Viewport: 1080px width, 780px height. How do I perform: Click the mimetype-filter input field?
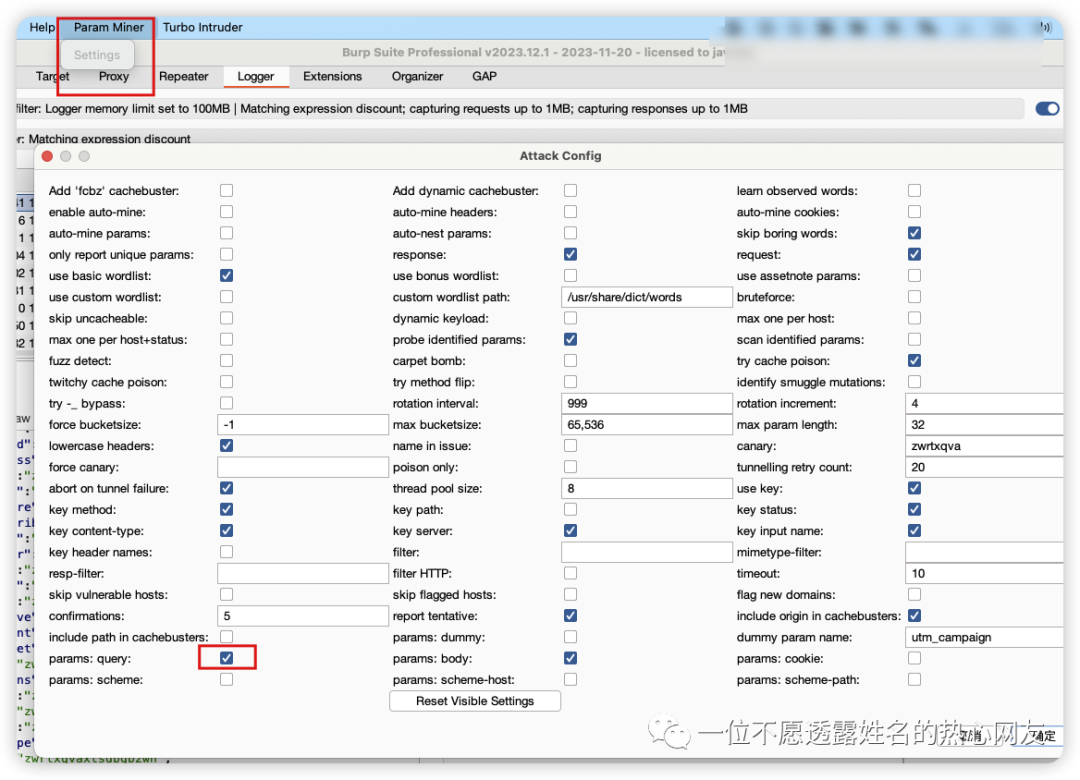coord(984,552)
